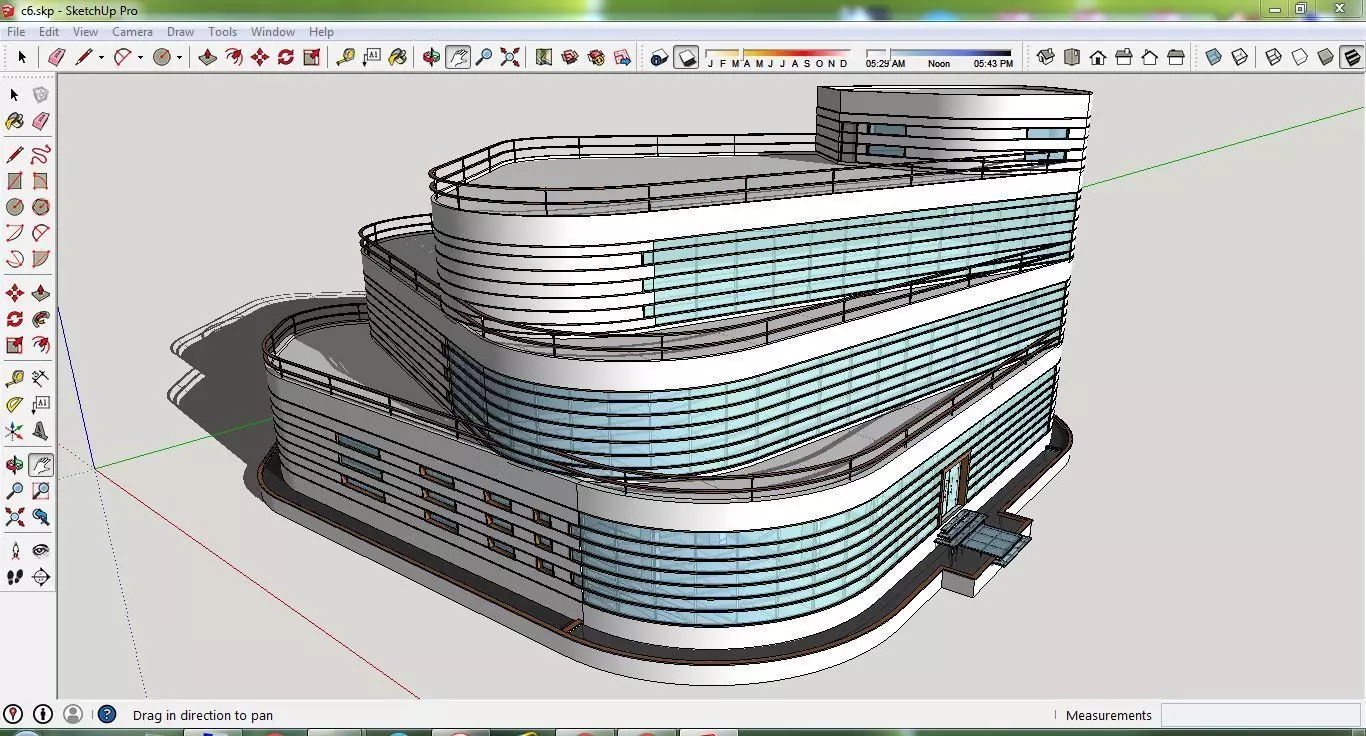The width and height of the screenshot is (1366, 736).
Task: Click the sign-in person icon
Action: click(x=73, y=714)
